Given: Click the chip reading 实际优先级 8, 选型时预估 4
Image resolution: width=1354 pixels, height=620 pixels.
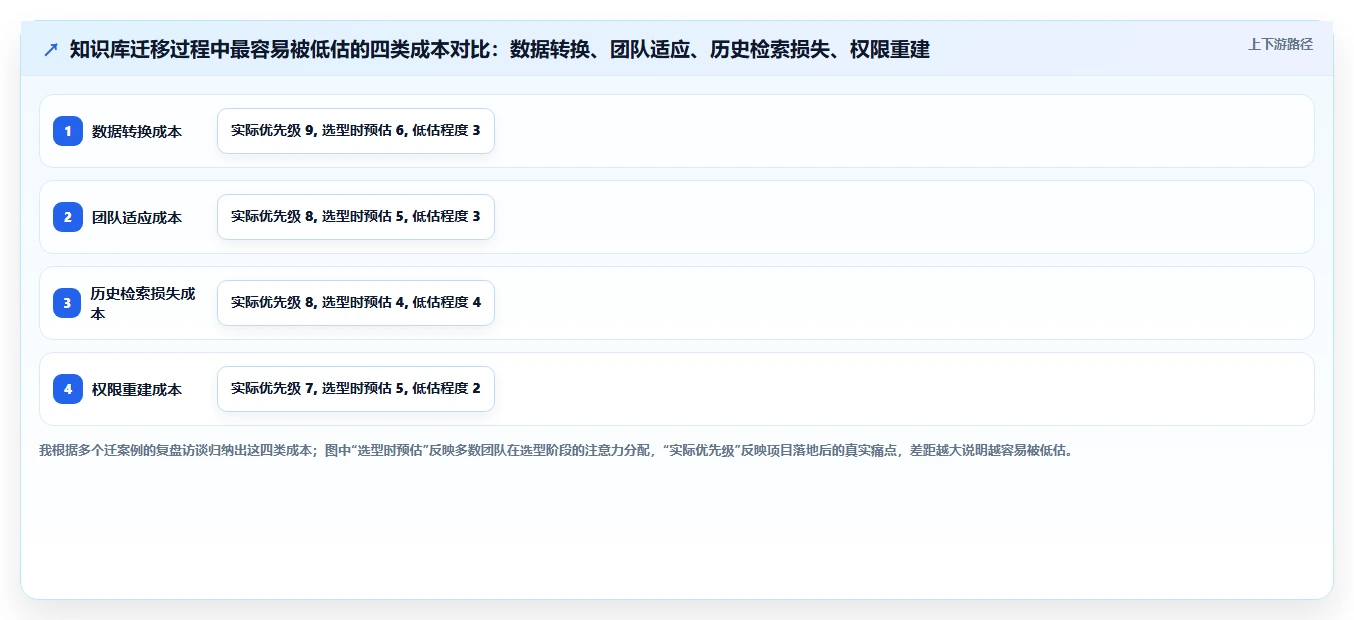Looking at the screenshot, I should (356, 303).
